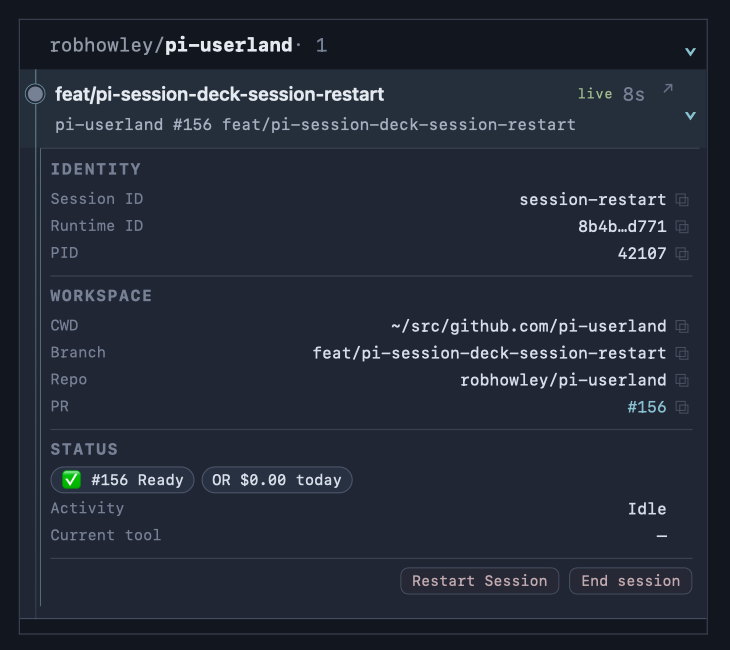Select the 42107 PID value
Image resolution: width=730 pixels, height=650 pixels.
pyautogui.click(x=642, y=254)
